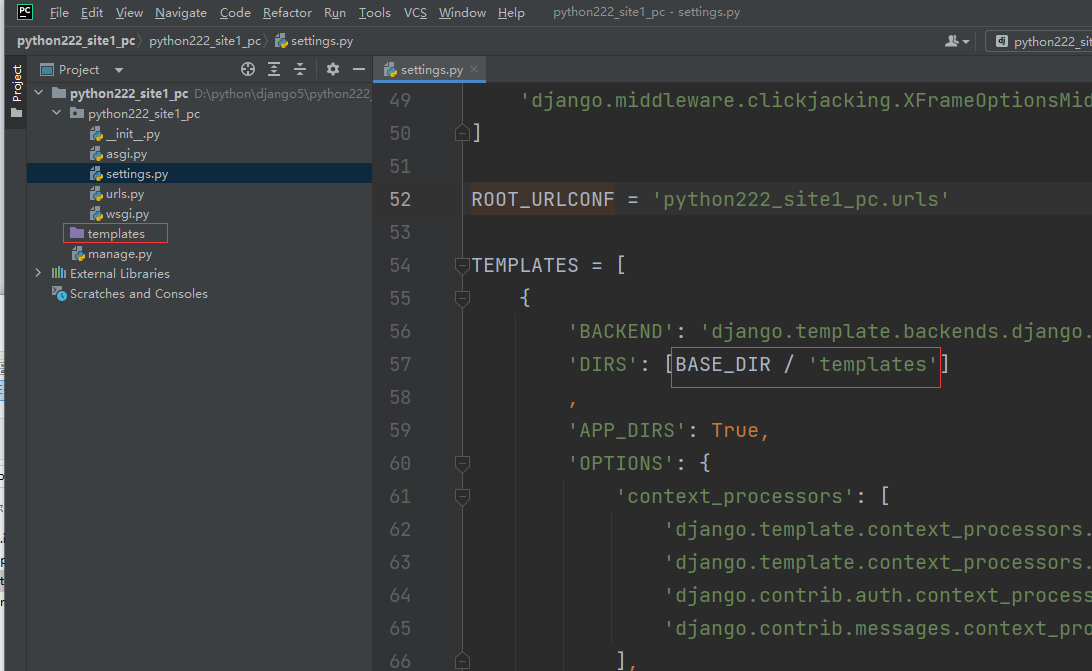
Task: Click True value on line 59
Action: (x=735, y=430)
